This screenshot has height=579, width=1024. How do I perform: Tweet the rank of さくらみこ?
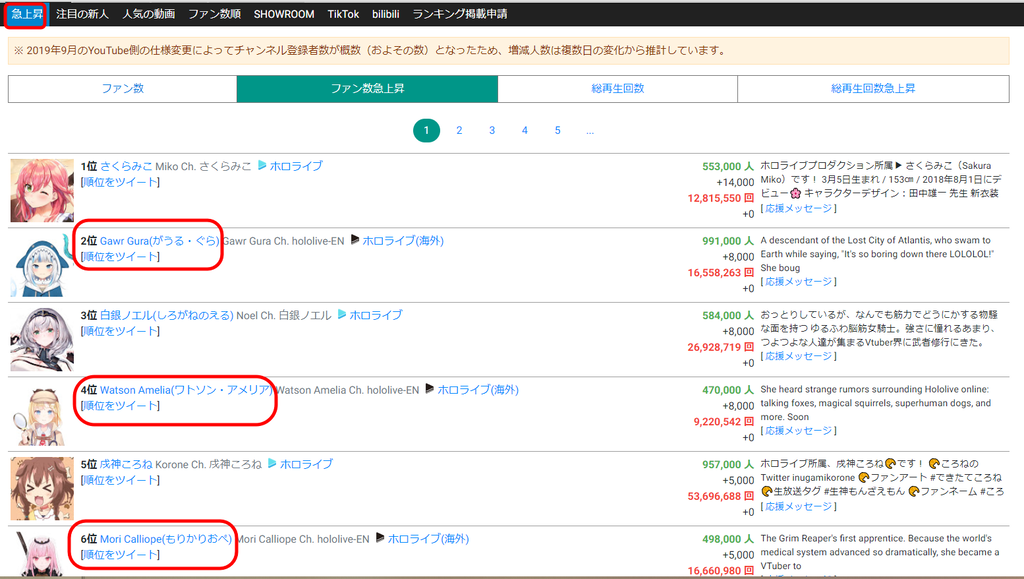tap(120, 182)
